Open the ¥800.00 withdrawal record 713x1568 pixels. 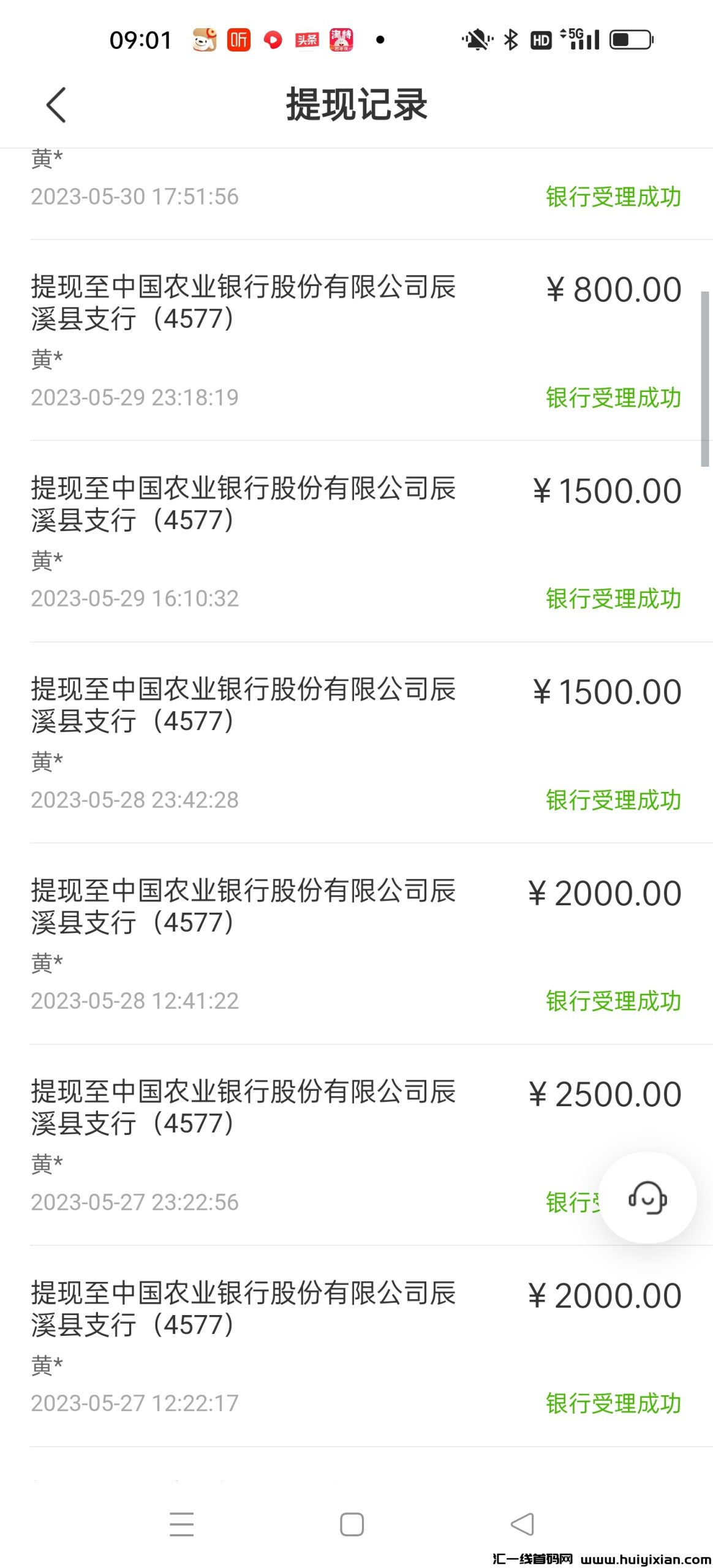[x=355, y=340]
